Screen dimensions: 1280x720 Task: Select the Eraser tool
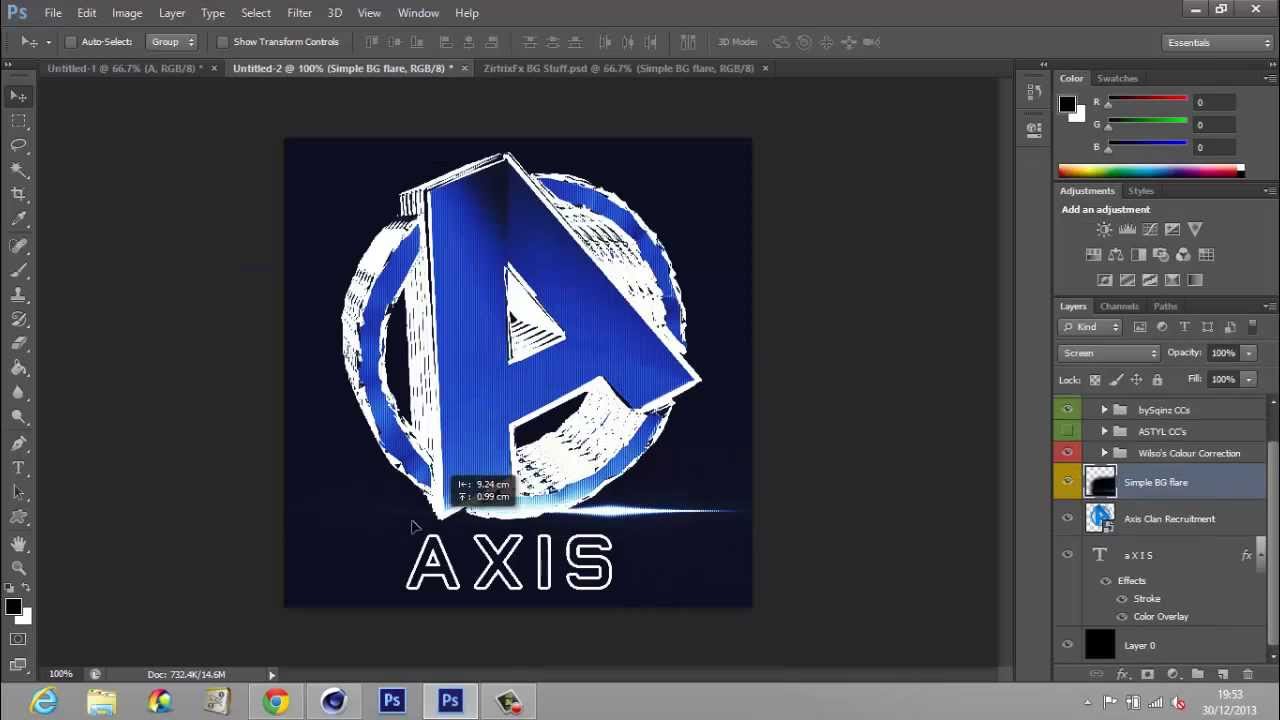click(19, 344)
